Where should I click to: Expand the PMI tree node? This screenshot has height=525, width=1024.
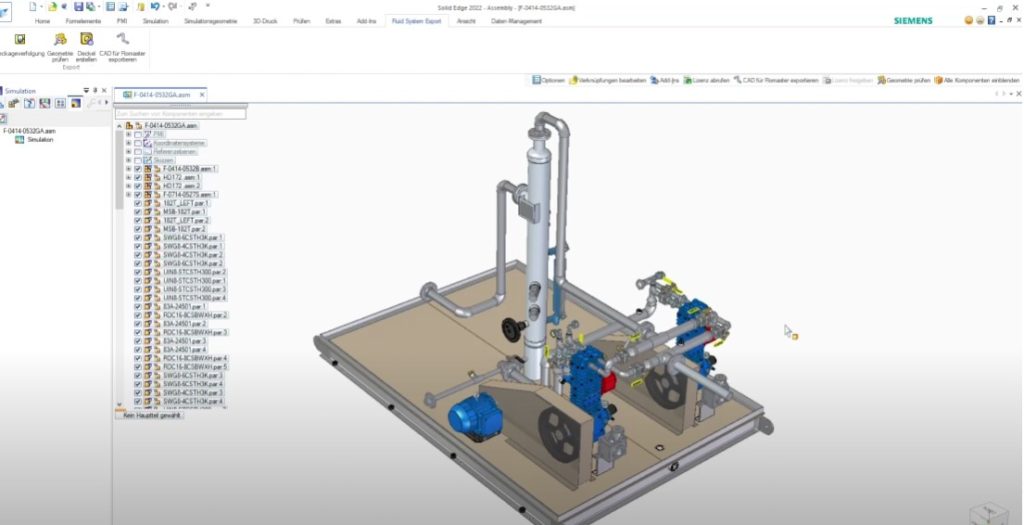pyautogui.click(x=129, y=135)
